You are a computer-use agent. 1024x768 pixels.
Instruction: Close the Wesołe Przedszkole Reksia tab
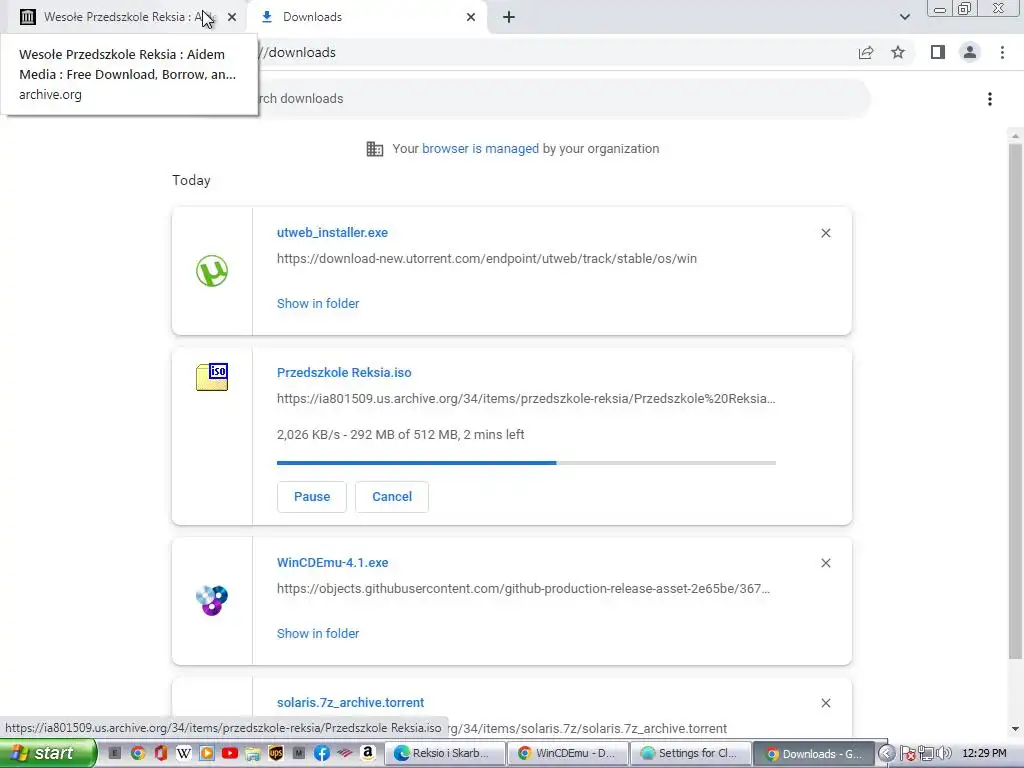tap(232, 17)
